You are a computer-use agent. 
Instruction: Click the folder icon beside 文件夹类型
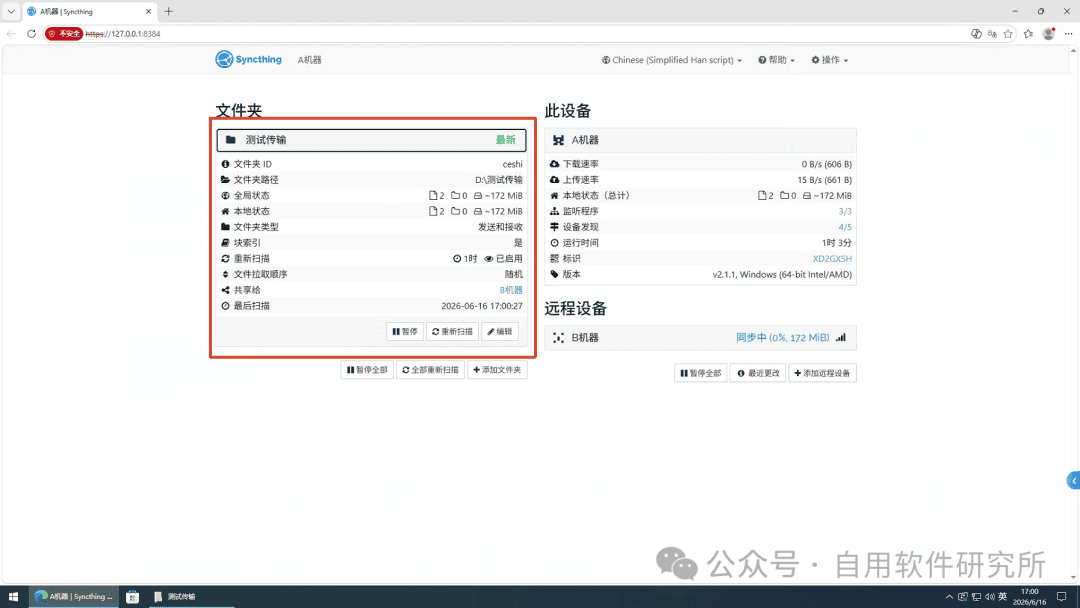(225, 227)
